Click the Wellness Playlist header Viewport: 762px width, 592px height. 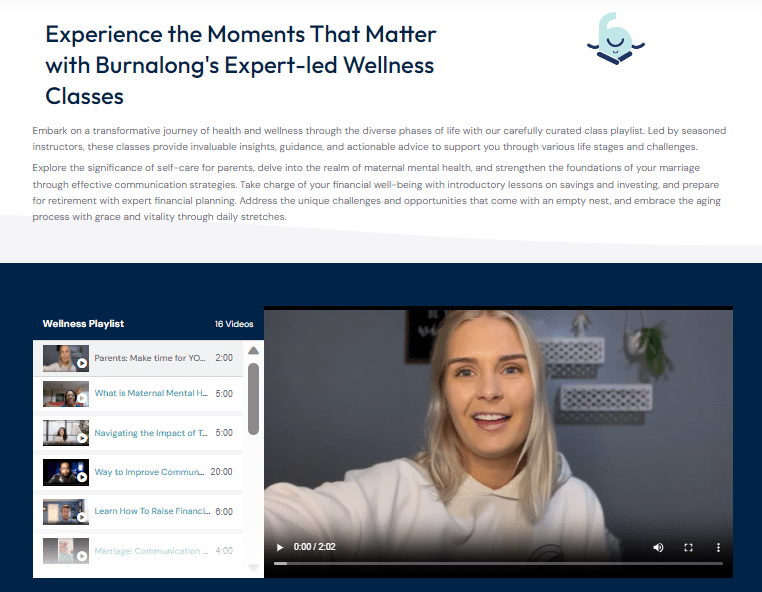coord(83,324)
